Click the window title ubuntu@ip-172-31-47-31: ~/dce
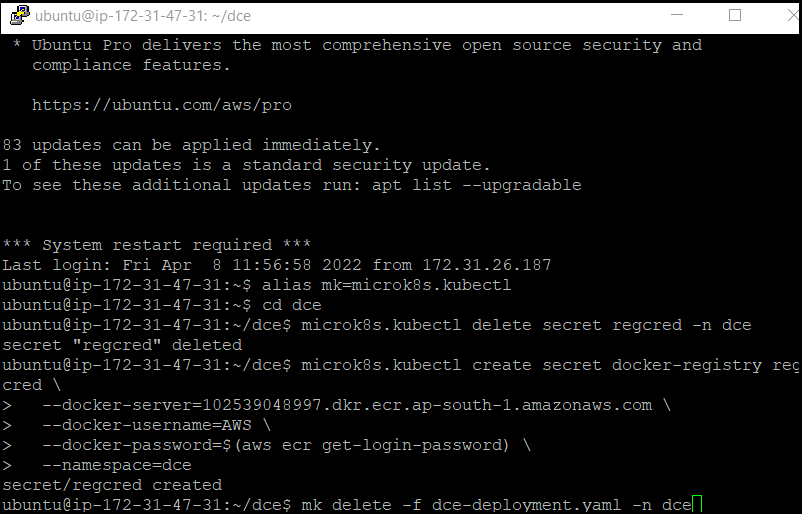This screenshot has width=802, height=514. point(143,16)
